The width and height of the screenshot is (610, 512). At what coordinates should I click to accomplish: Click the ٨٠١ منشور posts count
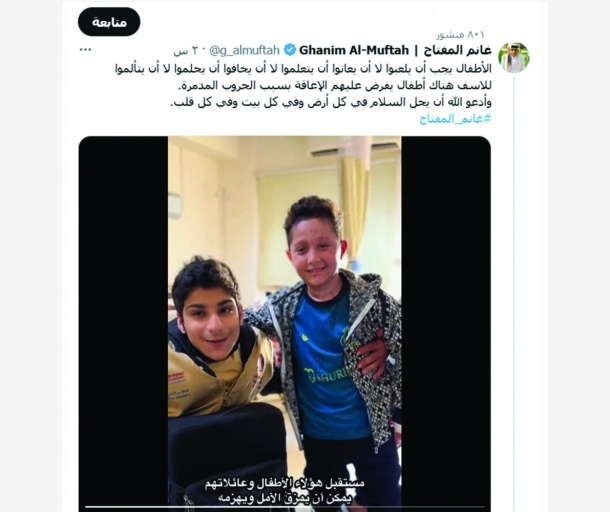(460, 35)
